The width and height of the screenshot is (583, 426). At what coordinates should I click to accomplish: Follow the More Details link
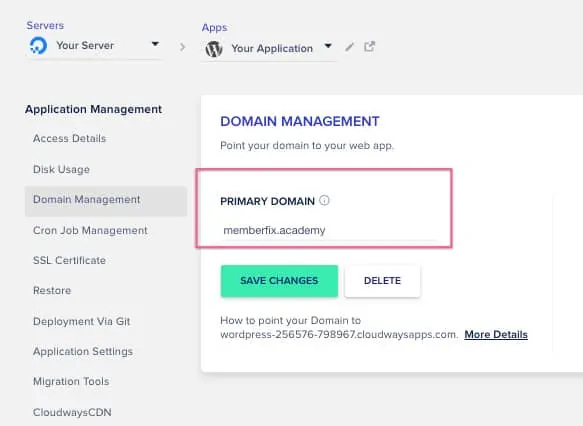[x=496, y=335]
